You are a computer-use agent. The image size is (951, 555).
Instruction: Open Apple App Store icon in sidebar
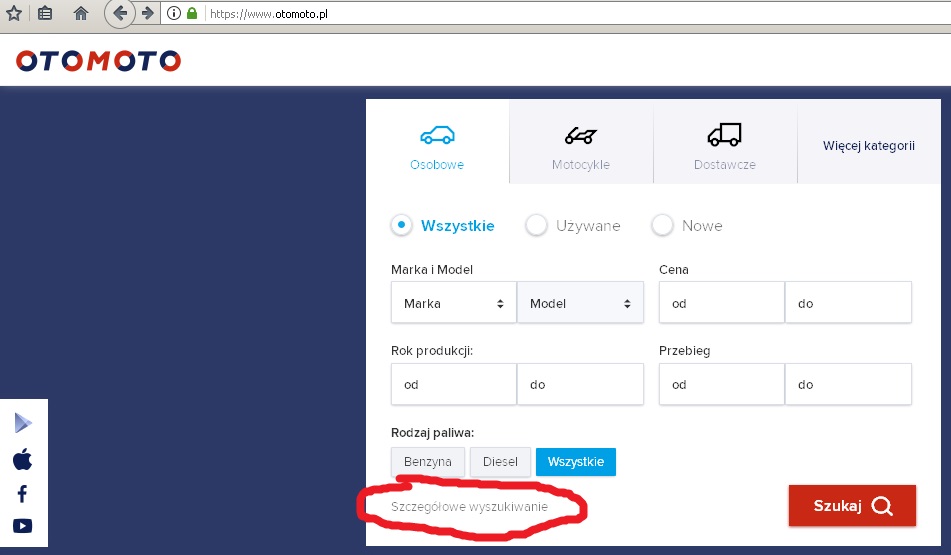coord(22,459)
